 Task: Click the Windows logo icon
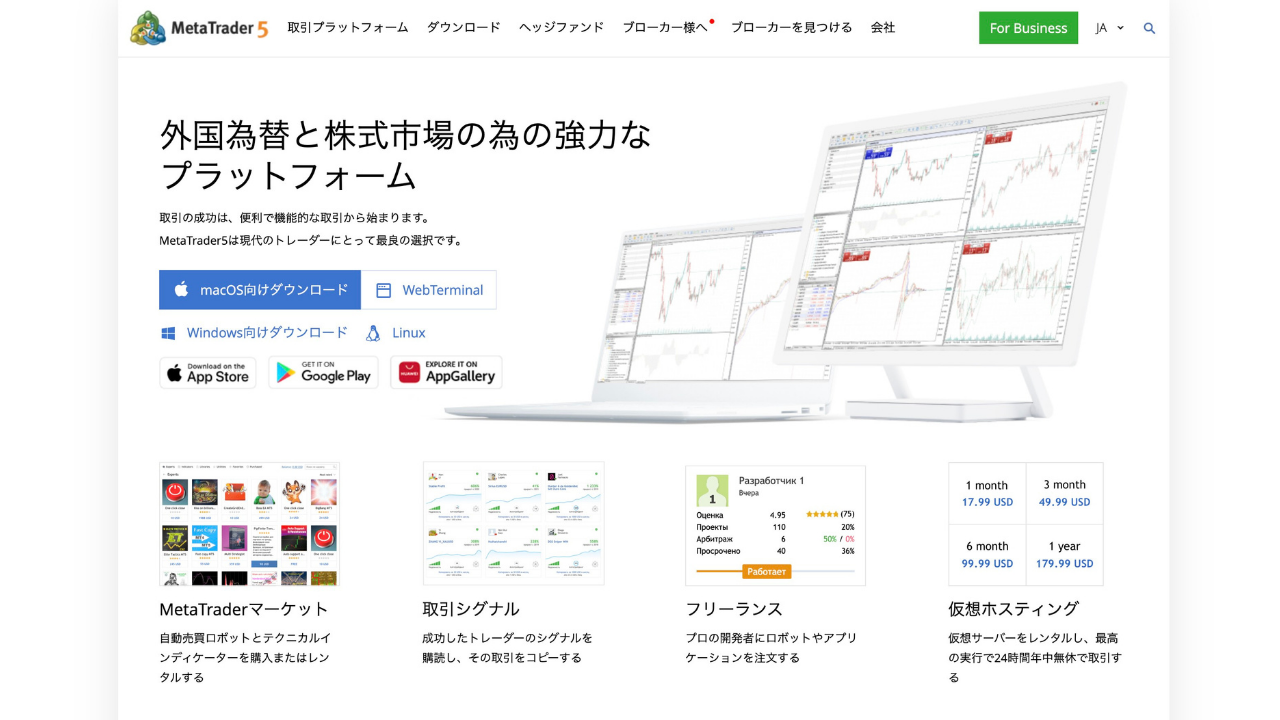(x=168, y=333)
